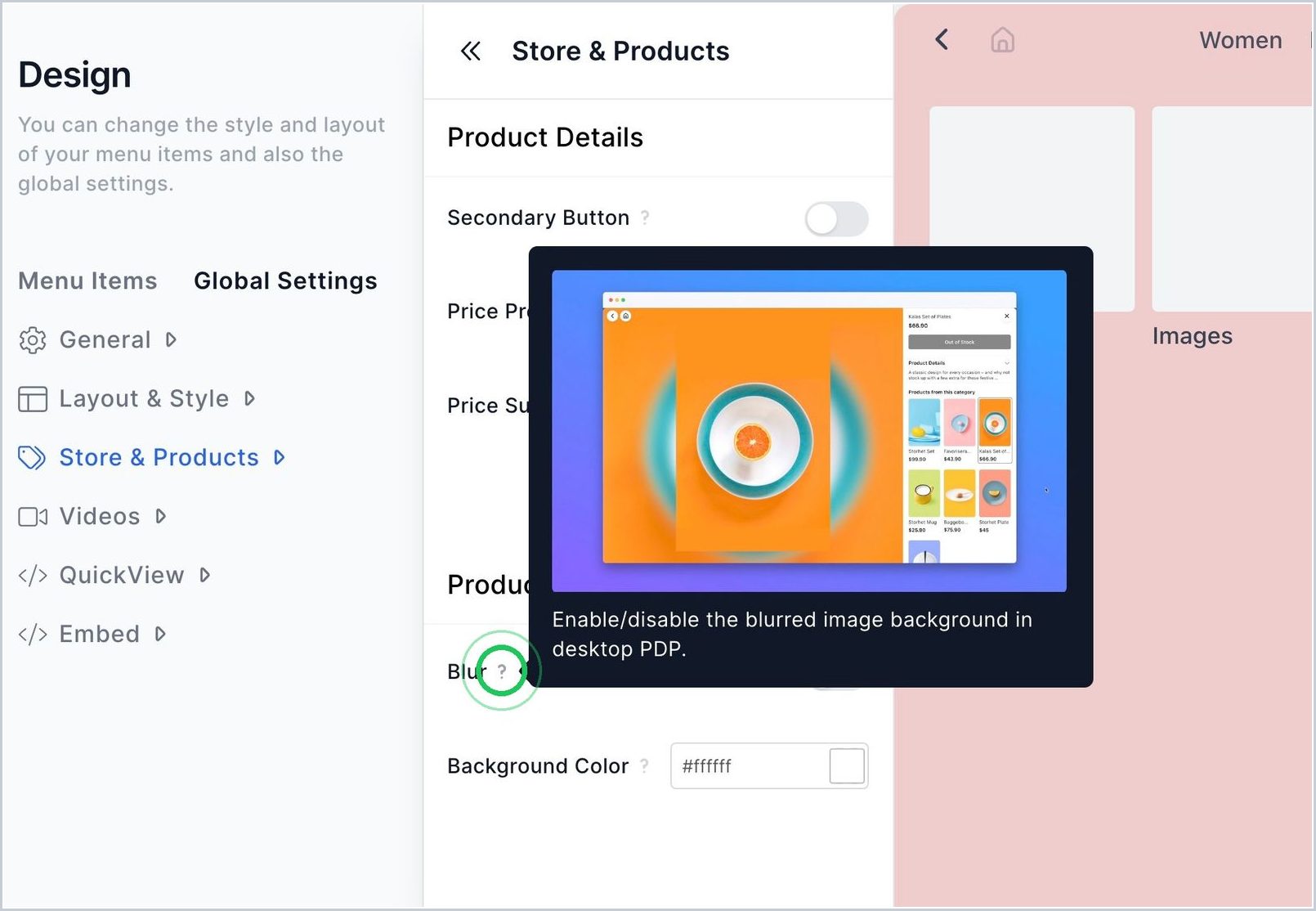Click the camera icon beside Videos
The image size is (1316, 911).
pyautogui.click(x=33, y=517)
